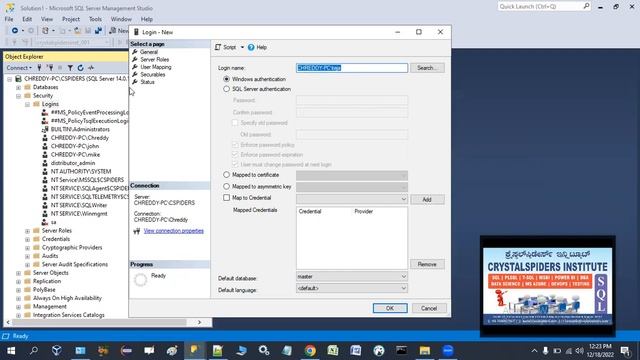Open the Script dropdown arrow
Image resolution: width=640 pixels, height=360 pixels.
242,47
